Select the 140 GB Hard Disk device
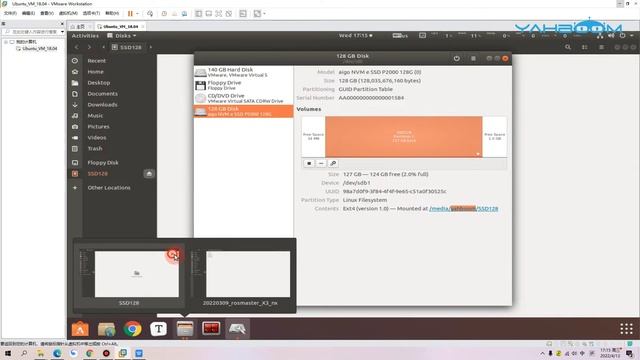The width and height of the screenshot is (640, 360). point(243,72)
